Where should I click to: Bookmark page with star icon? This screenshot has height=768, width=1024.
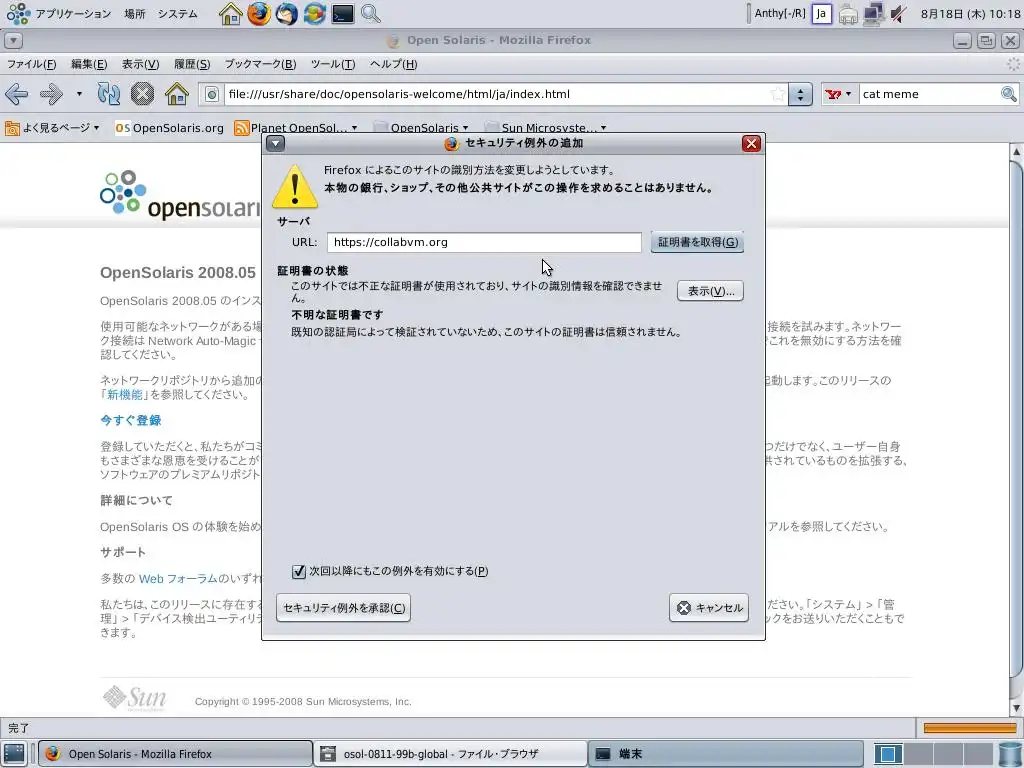[777, 94]
